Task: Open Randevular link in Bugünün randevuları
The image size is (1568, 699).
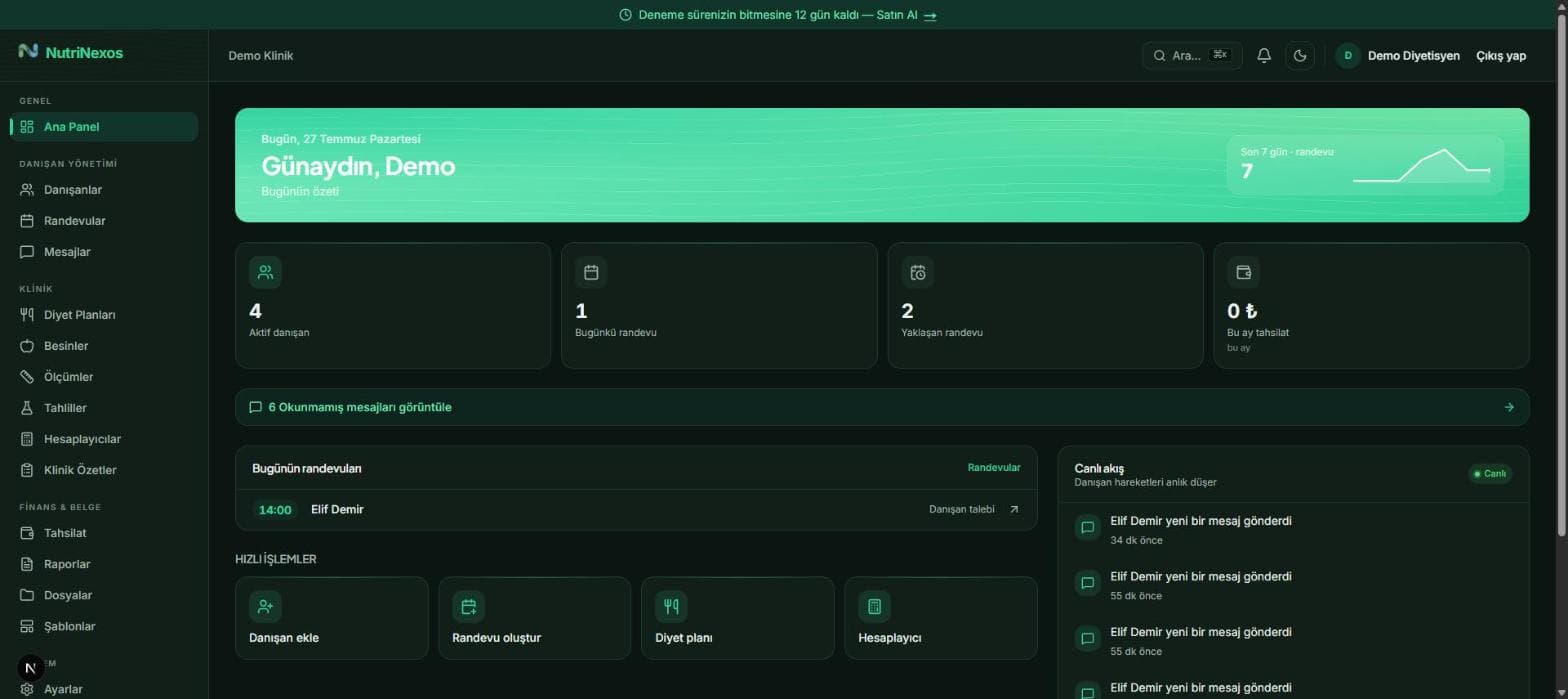Action: (994, 468)
